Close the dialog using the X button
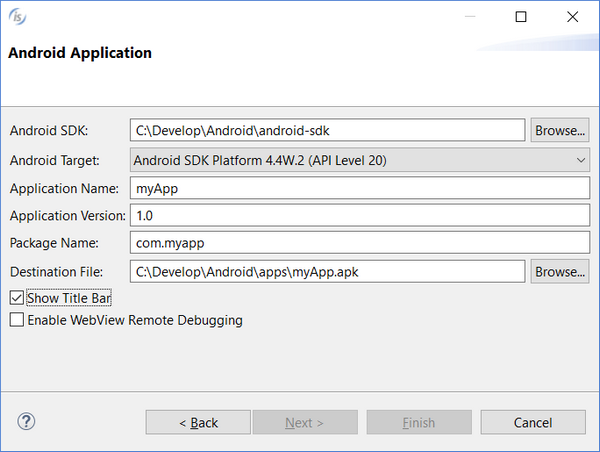 tap(571, 17)
